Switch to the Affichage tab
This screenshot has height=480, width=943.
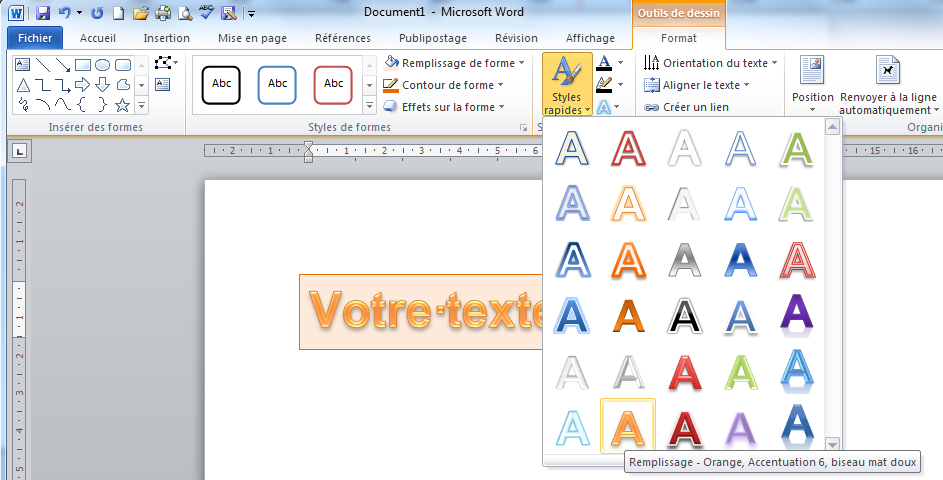coord(591,38)
